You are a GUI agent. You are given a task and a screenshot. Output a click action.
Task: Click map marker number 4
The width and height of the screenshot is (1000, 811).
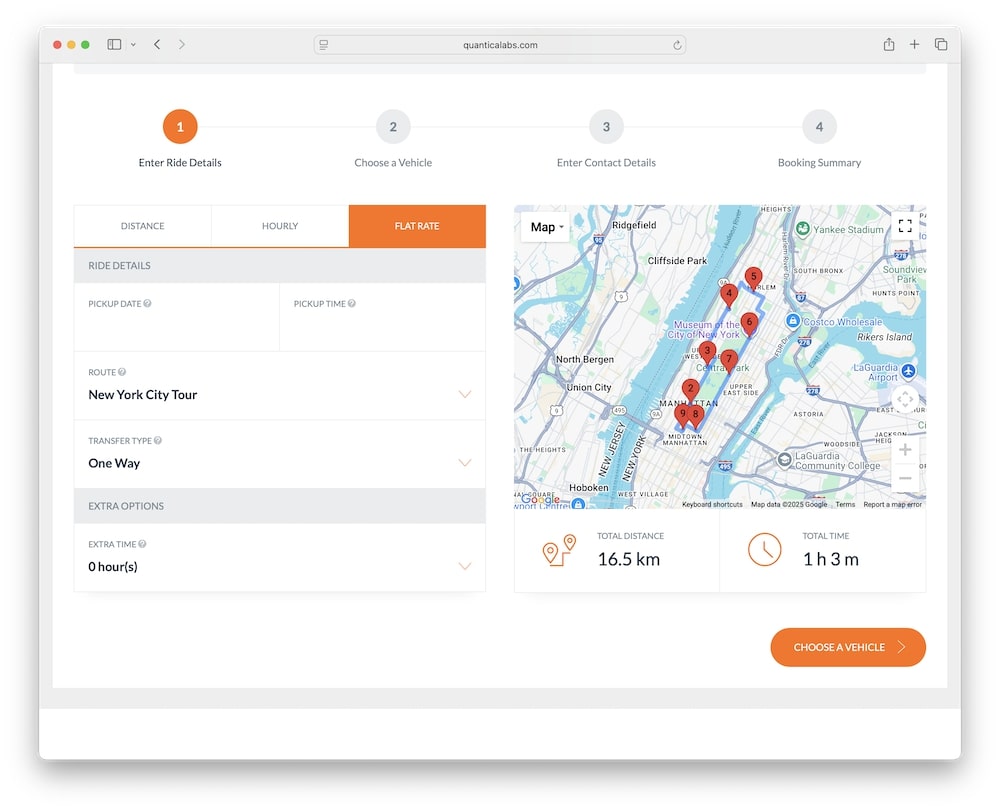pos(729,295)
